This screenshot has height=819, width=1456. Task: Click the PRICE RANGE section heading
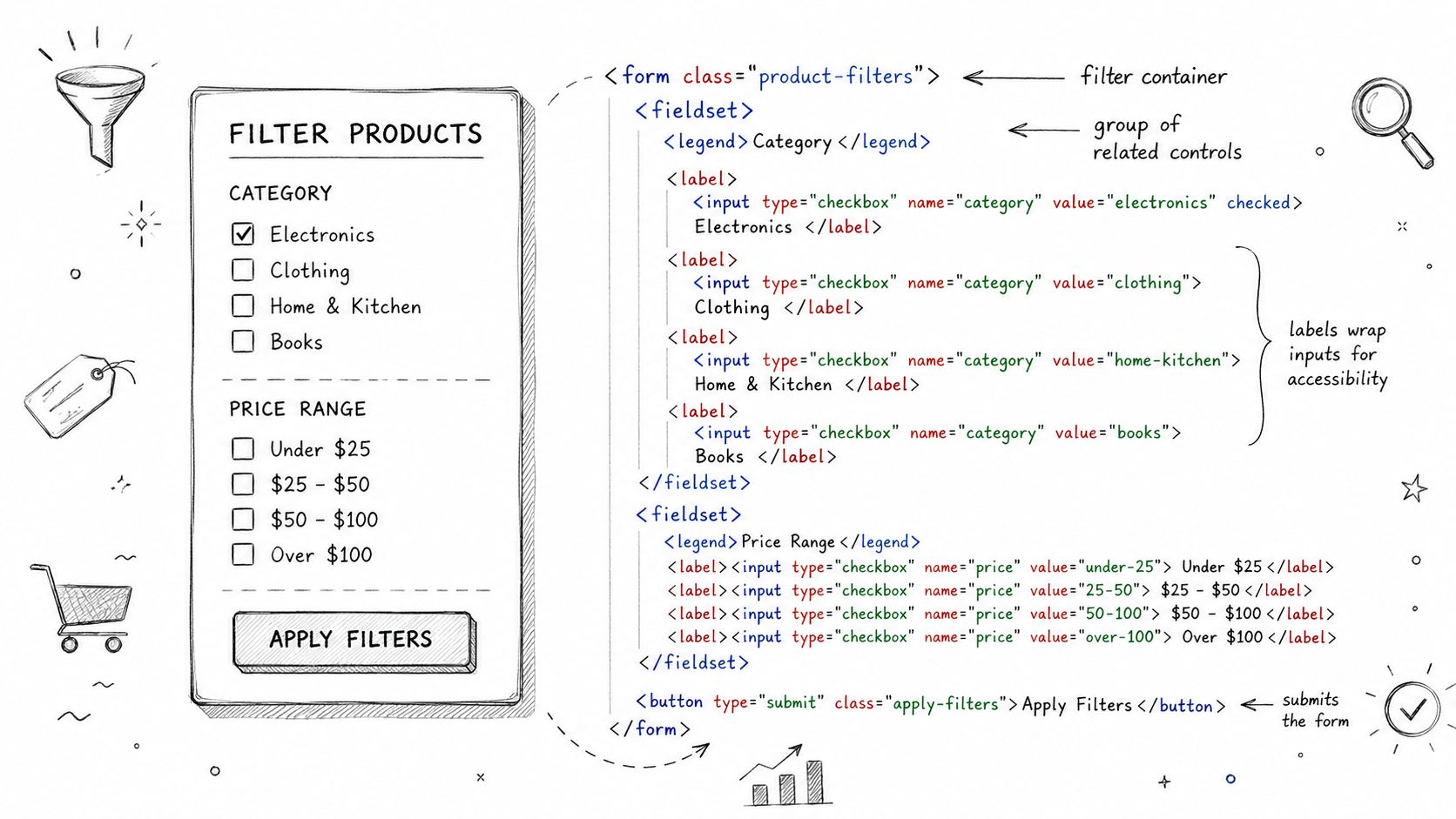tap(297, 409)
